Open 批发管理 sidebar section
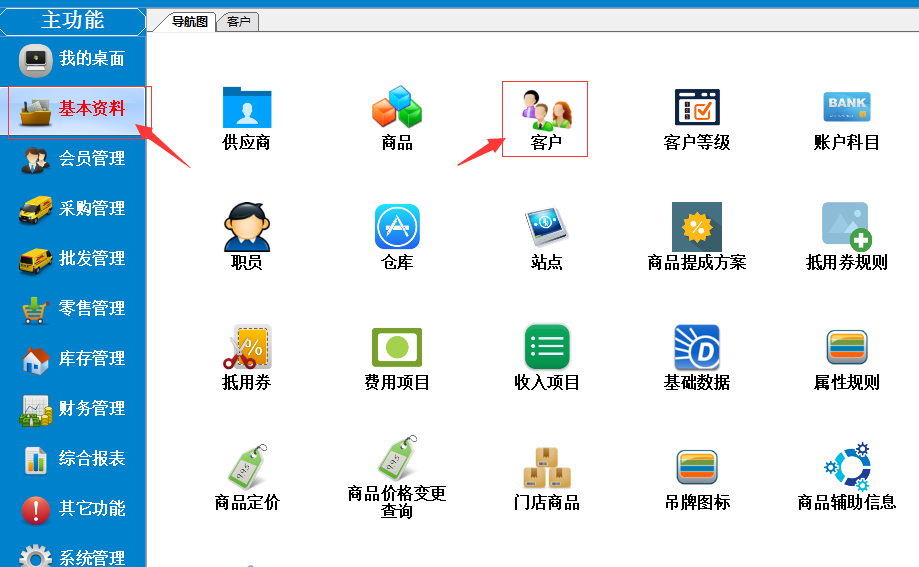The image size is (919, 567). coord(73,259)
